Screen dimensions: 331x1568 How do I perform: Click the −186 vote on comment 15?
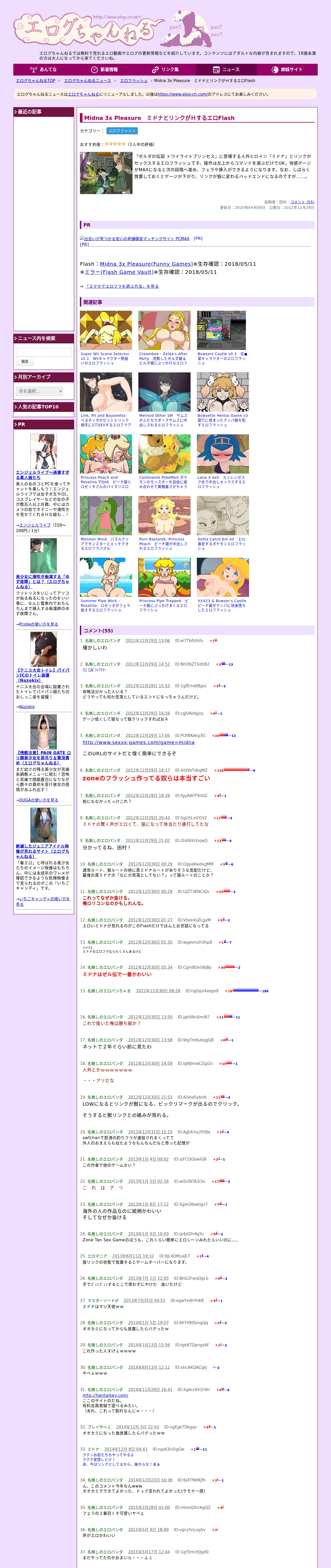point(264,991)
